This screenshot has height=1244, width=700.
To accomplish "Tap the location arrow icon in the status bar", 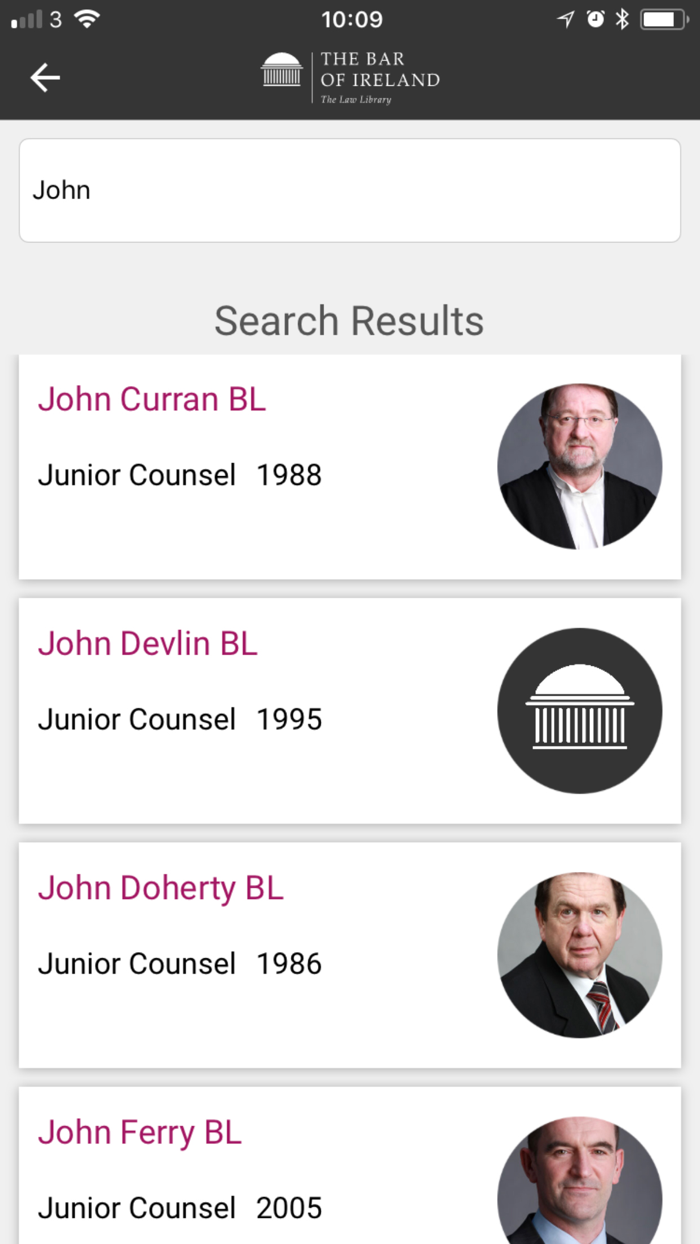I will (565, 17).
